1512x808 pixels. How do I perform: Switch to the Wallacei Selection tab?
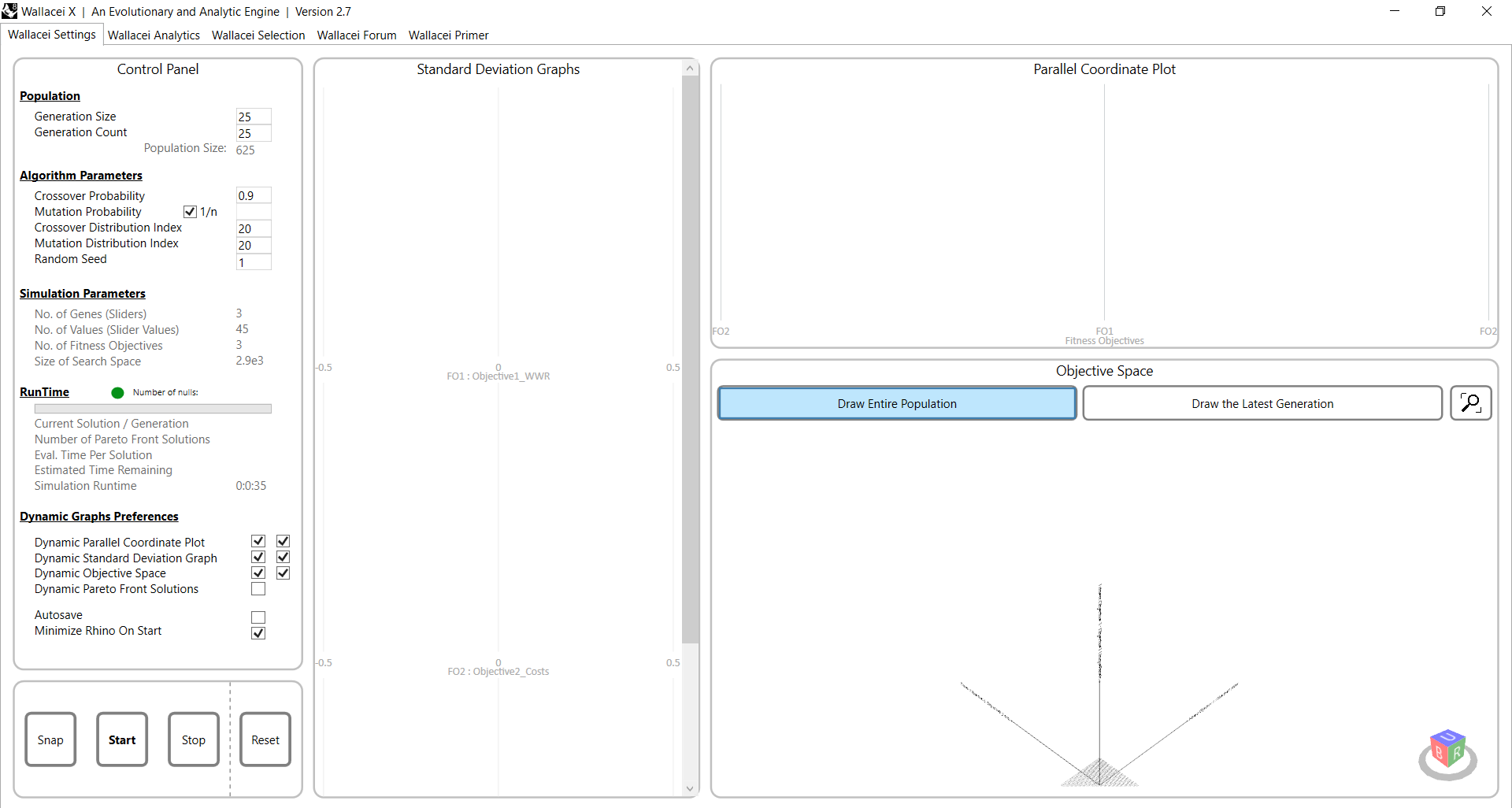click(258, 35)
